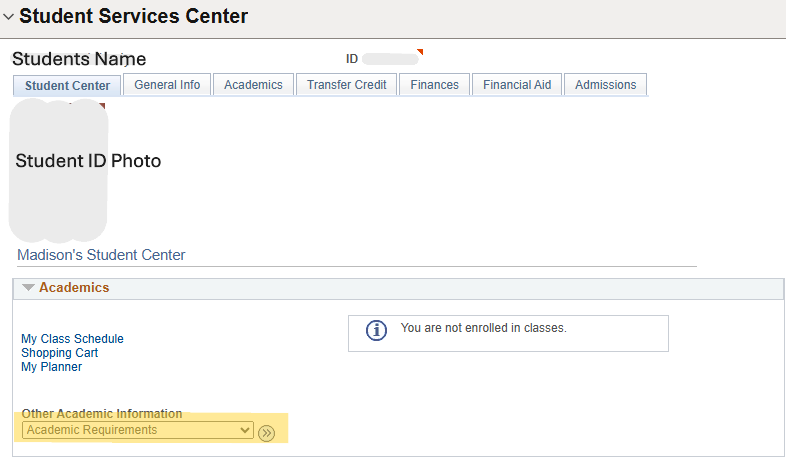Switch to the Financial Aid tab
786x462 pixels.
517,85
